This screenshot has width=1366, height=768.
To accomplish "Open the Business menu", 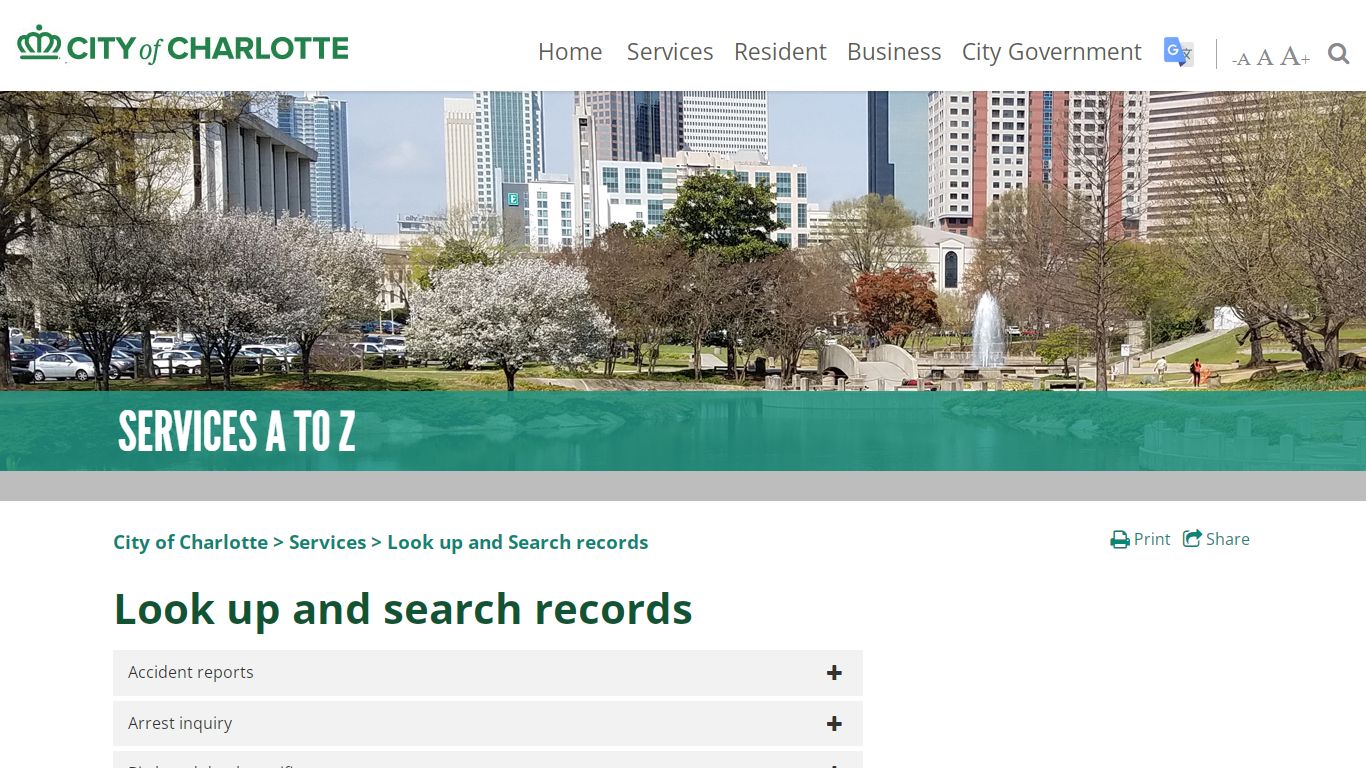I will pyautogui.click(x=894, y=52).
